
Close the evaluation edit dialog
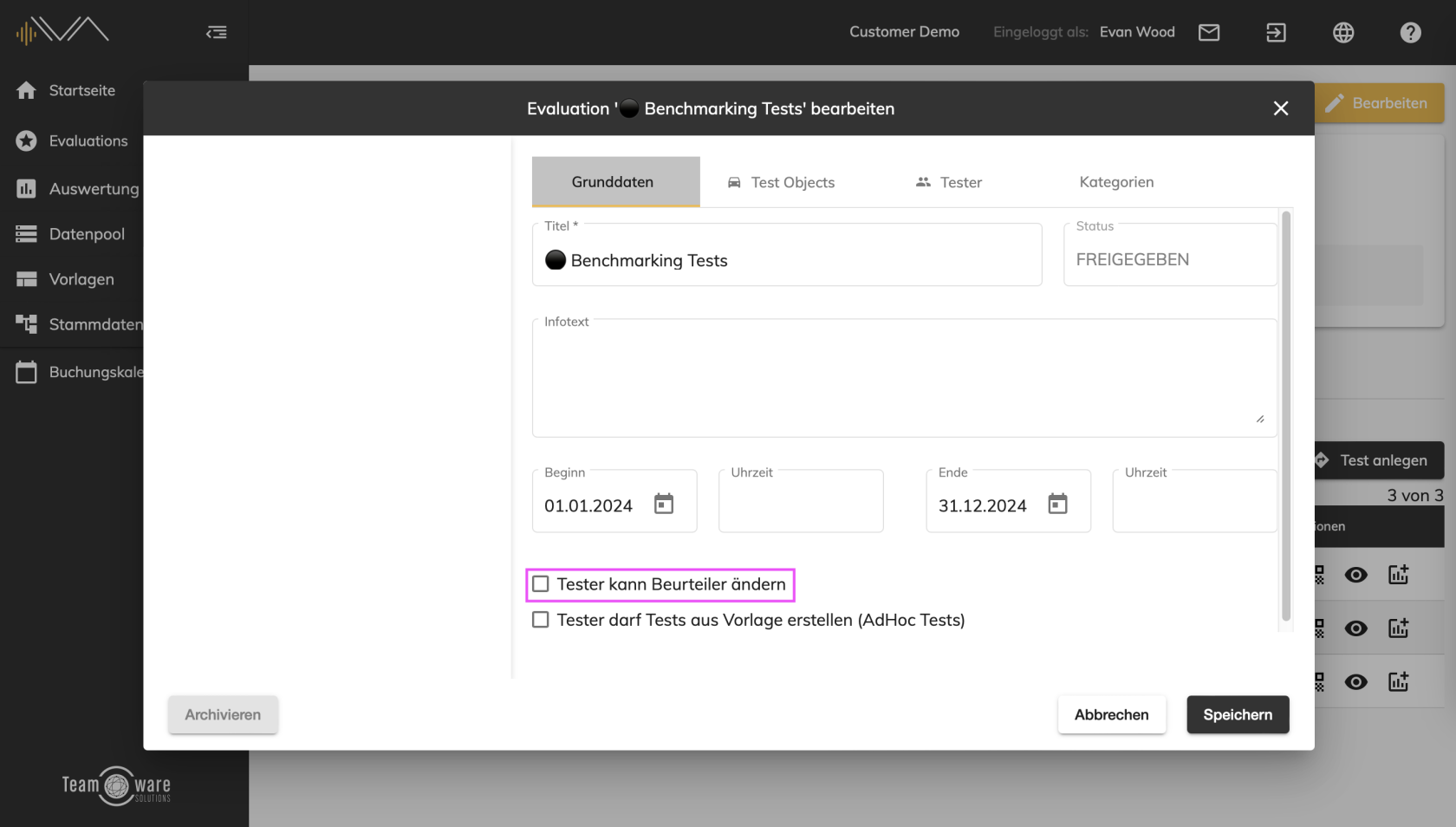point(1281,108)
